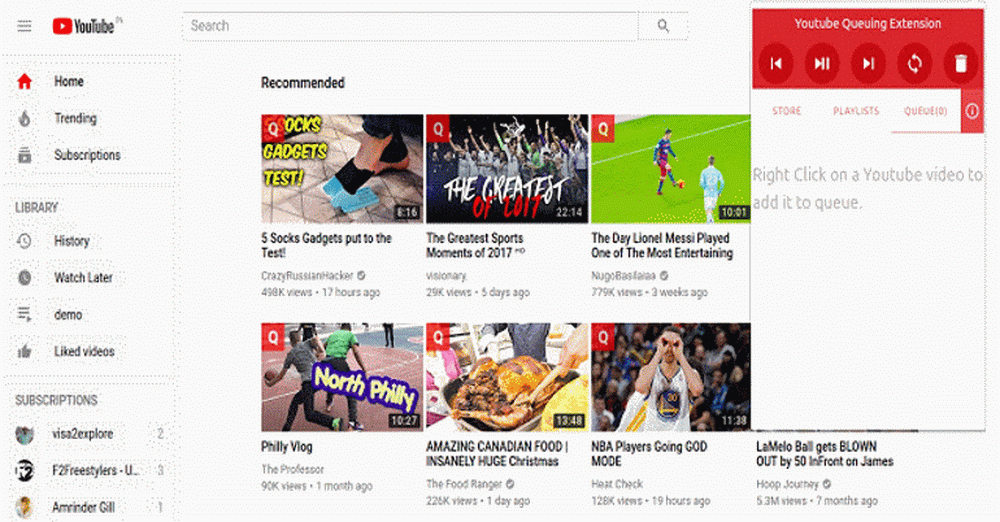
Task: Open the hamburger guide menu
Action: 24,26
